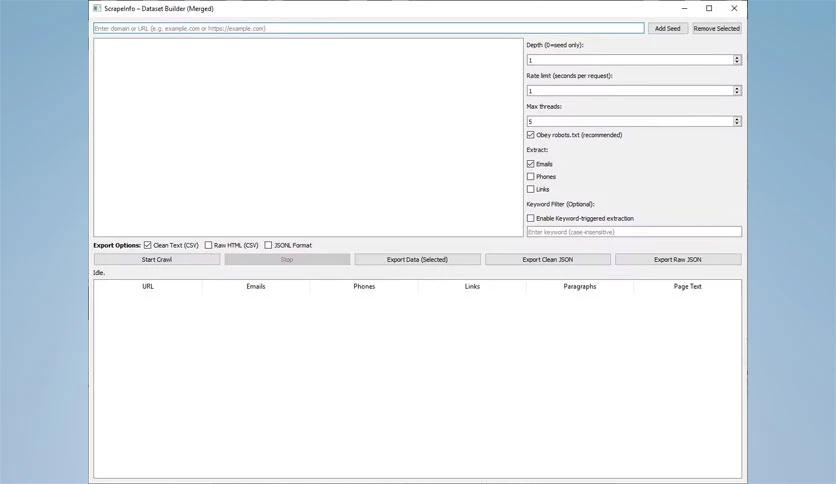
Task: Decrease the Depth value with down arrow
Action: coord(737,63)
